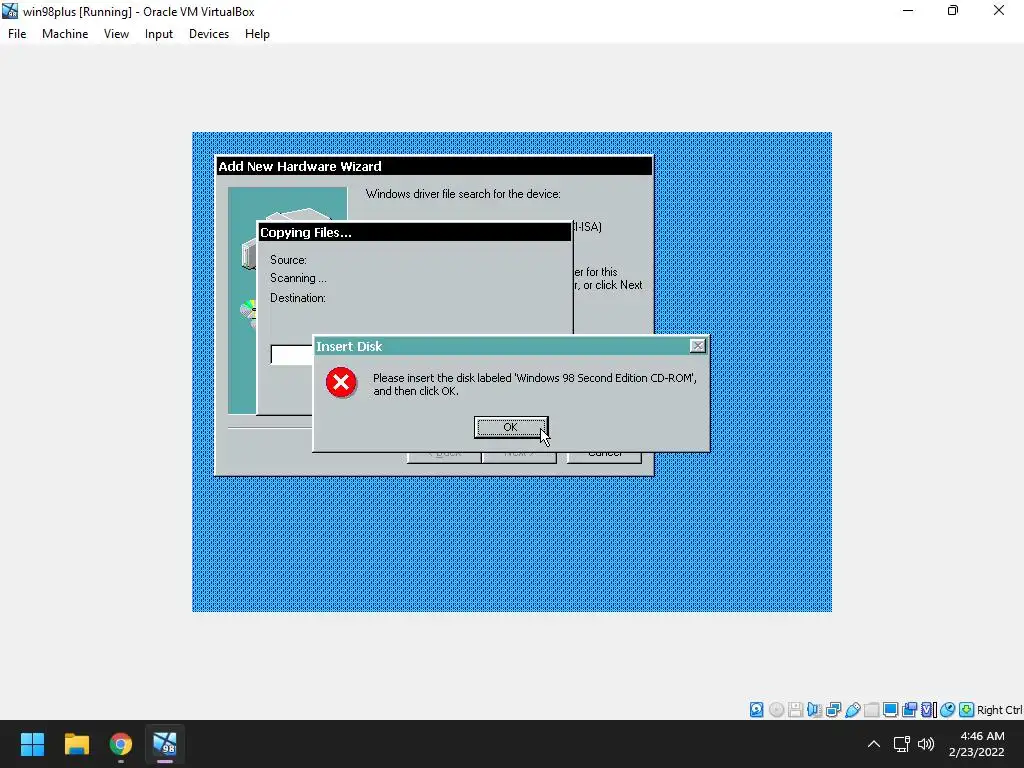The width and height of the screenshot is (1024, 768).
Task: Click the shared folders status icon
Action: [871, 710]
